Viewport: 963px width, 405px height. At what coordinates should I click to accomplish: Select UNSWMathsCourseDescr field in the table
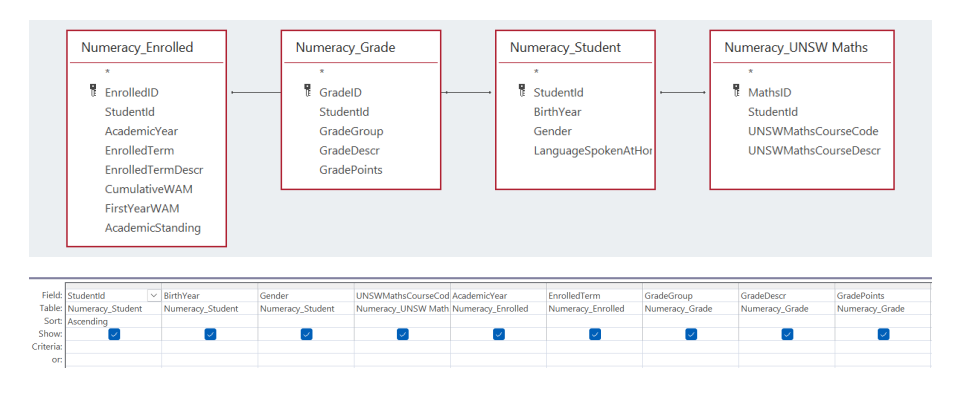click(814, 151)
